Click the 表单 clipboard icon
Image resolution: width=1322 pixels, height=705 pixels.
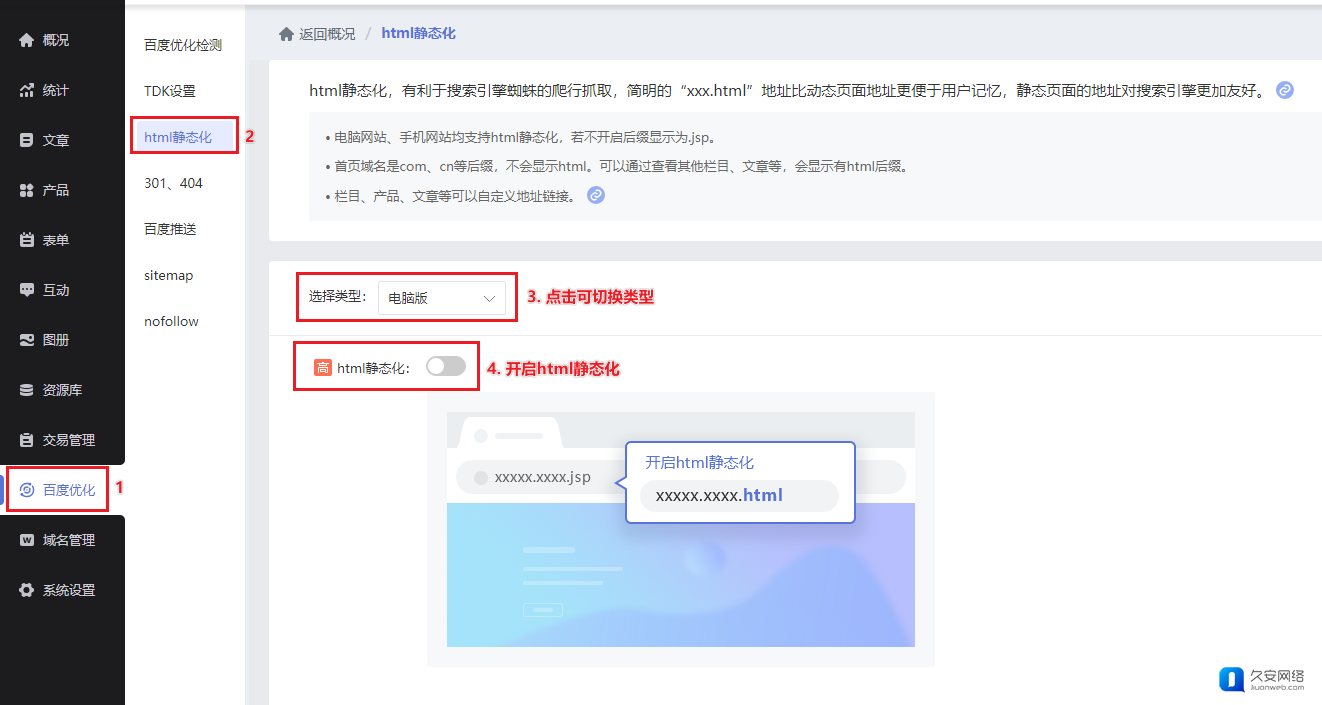tap(27, 240)
